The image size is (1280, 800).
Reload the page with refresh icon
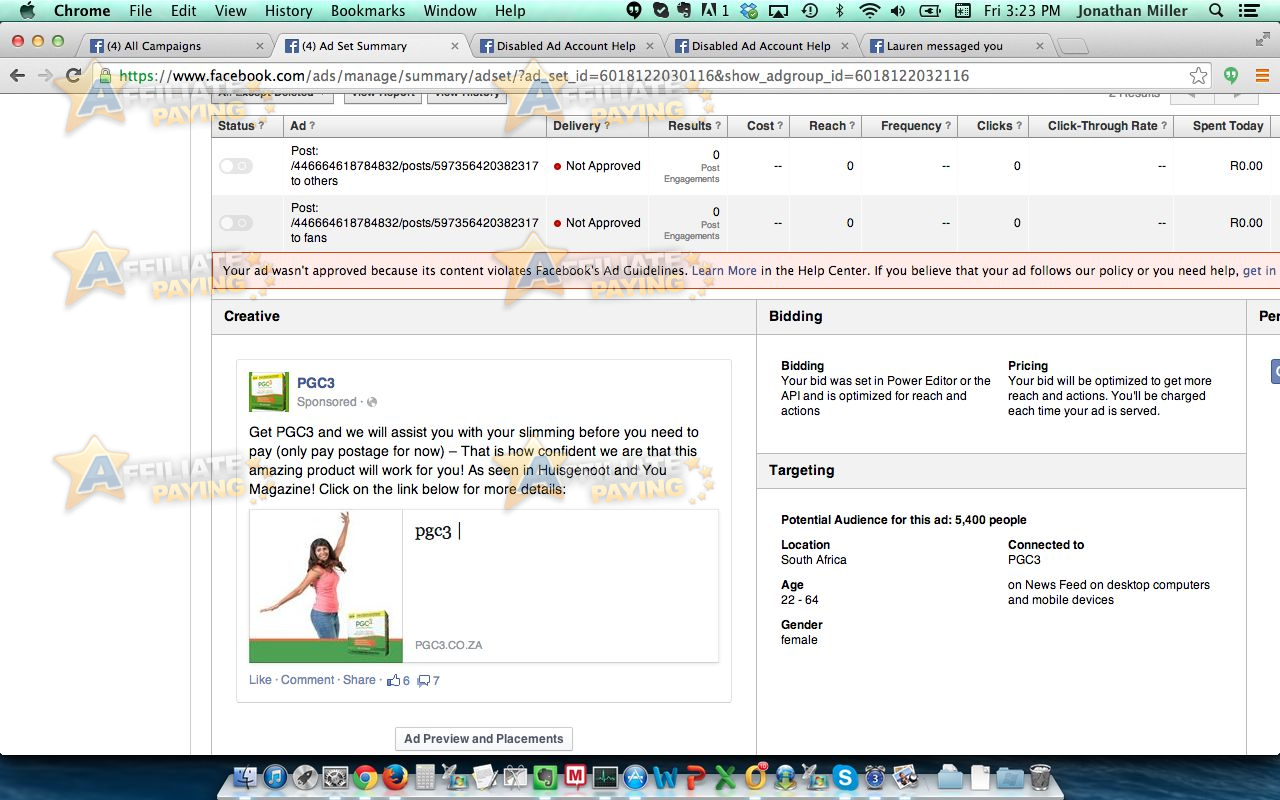click(x=73, y=76)
